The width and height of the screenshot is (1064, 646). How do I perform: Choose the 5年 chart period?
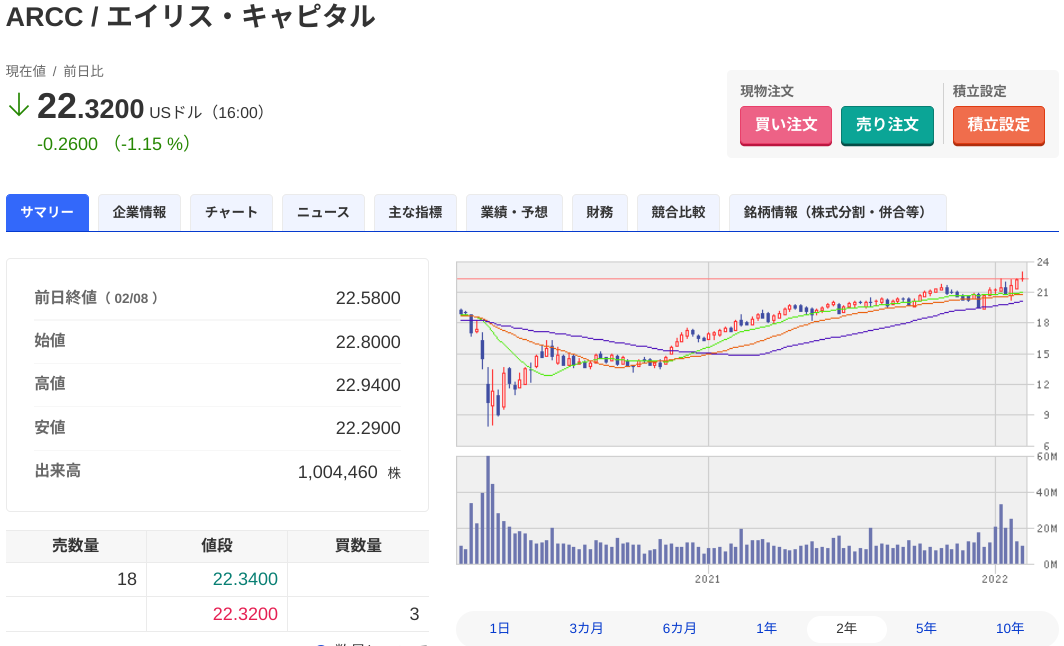[926, 628]
